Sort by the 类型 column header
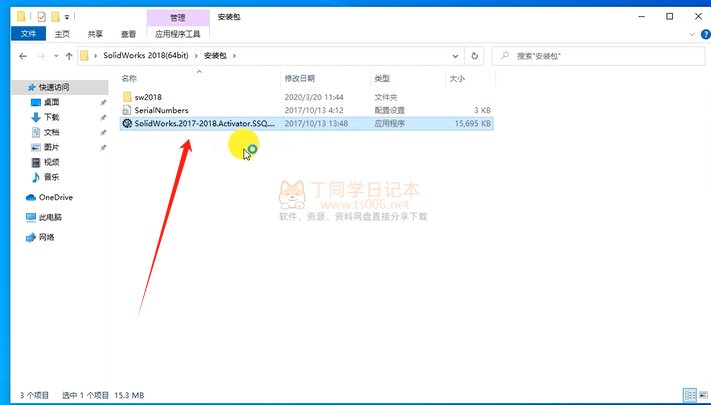Viewport: 711px width, 405px height. [382, 78]
